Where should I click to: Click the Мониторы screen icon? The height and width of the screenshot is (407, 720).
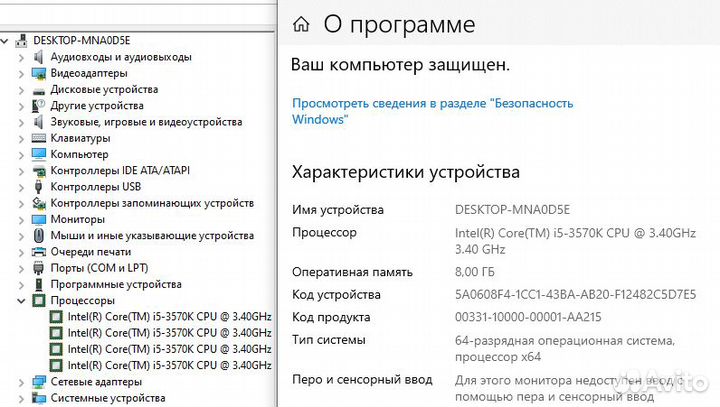point(39,220)
